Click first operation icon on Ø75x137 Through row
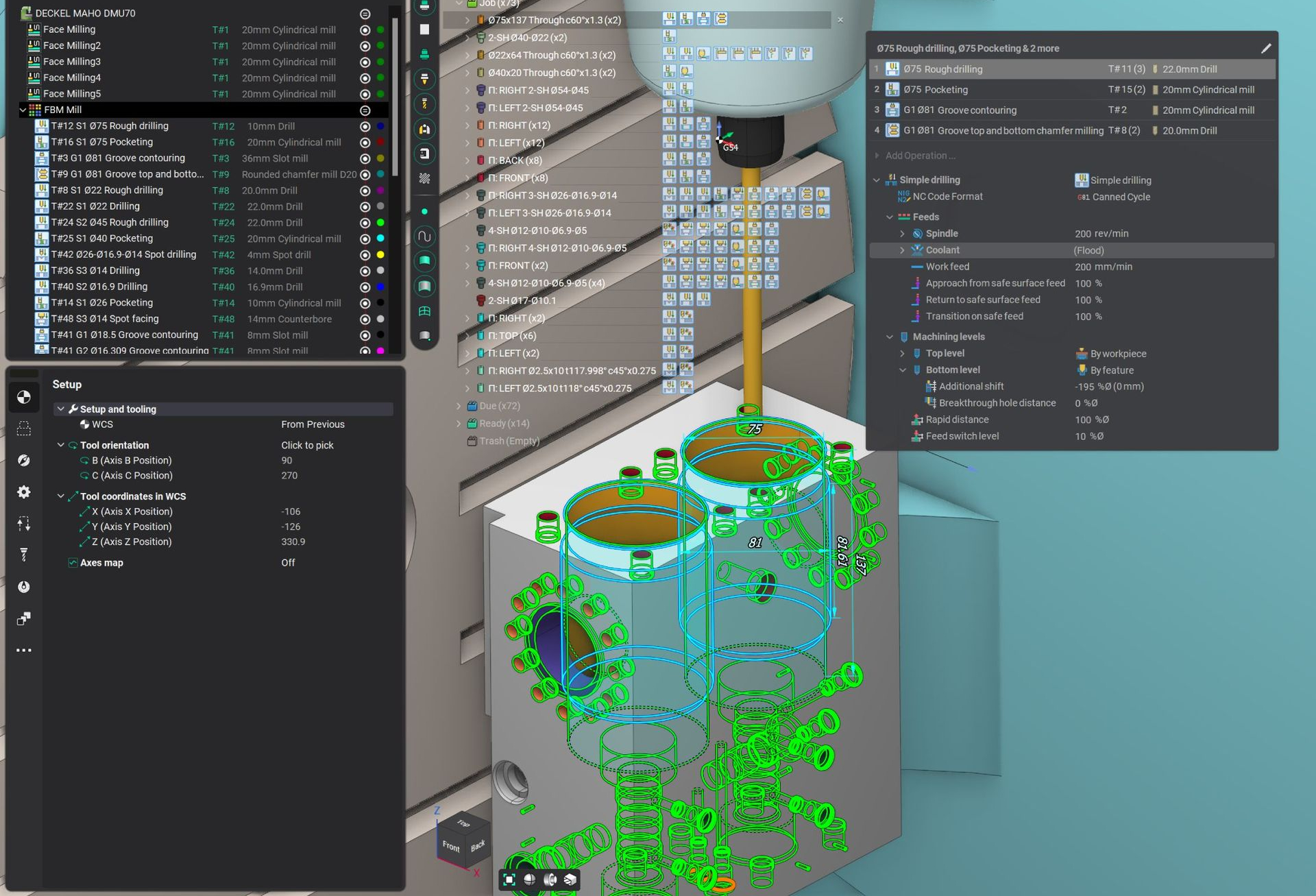The width and height of the screenshot is (1316, 896). pos(669,19)
